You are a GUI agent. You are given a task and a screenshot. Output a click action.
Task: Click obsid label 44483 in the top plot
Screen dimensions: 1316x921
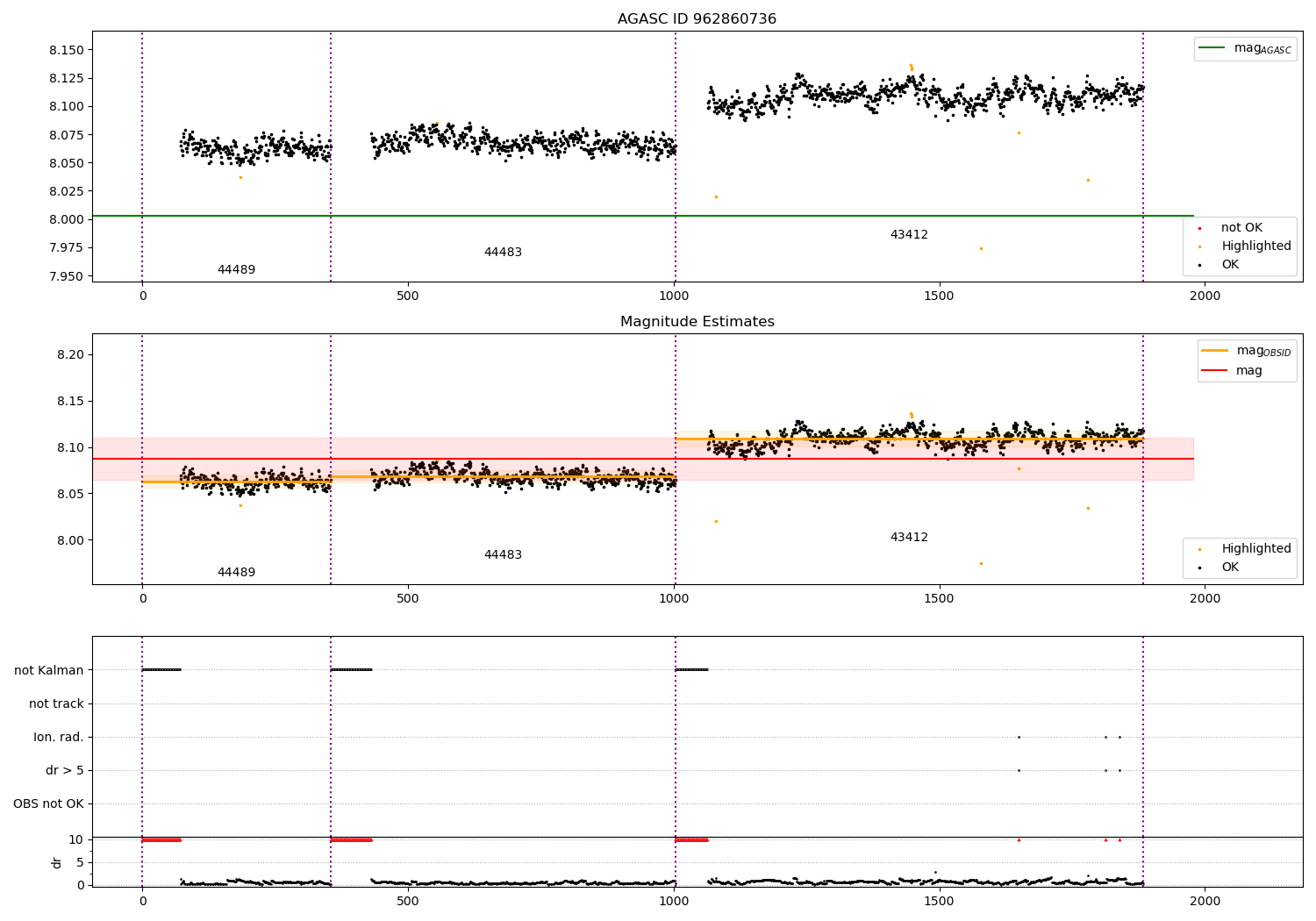pyautogui.click(x=503, y=252)
